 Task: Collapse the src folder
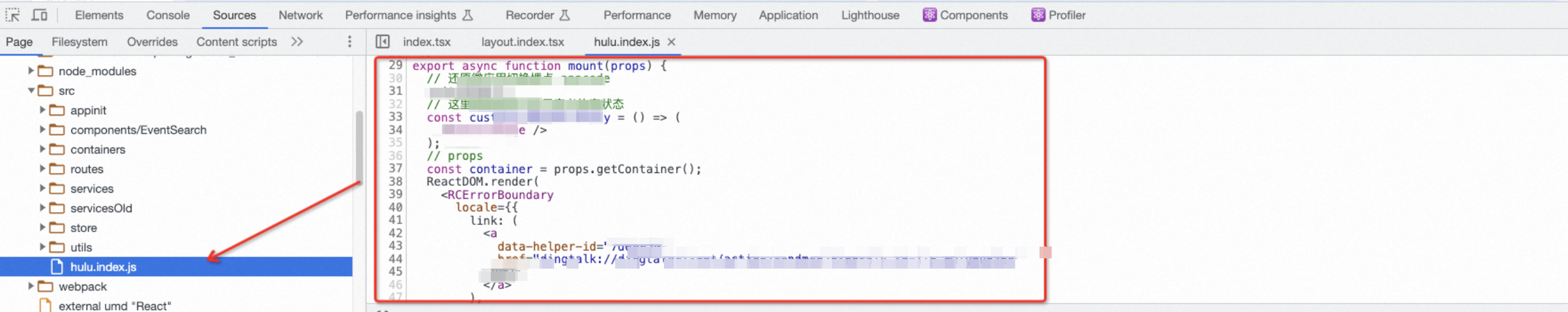click(30, 90)
